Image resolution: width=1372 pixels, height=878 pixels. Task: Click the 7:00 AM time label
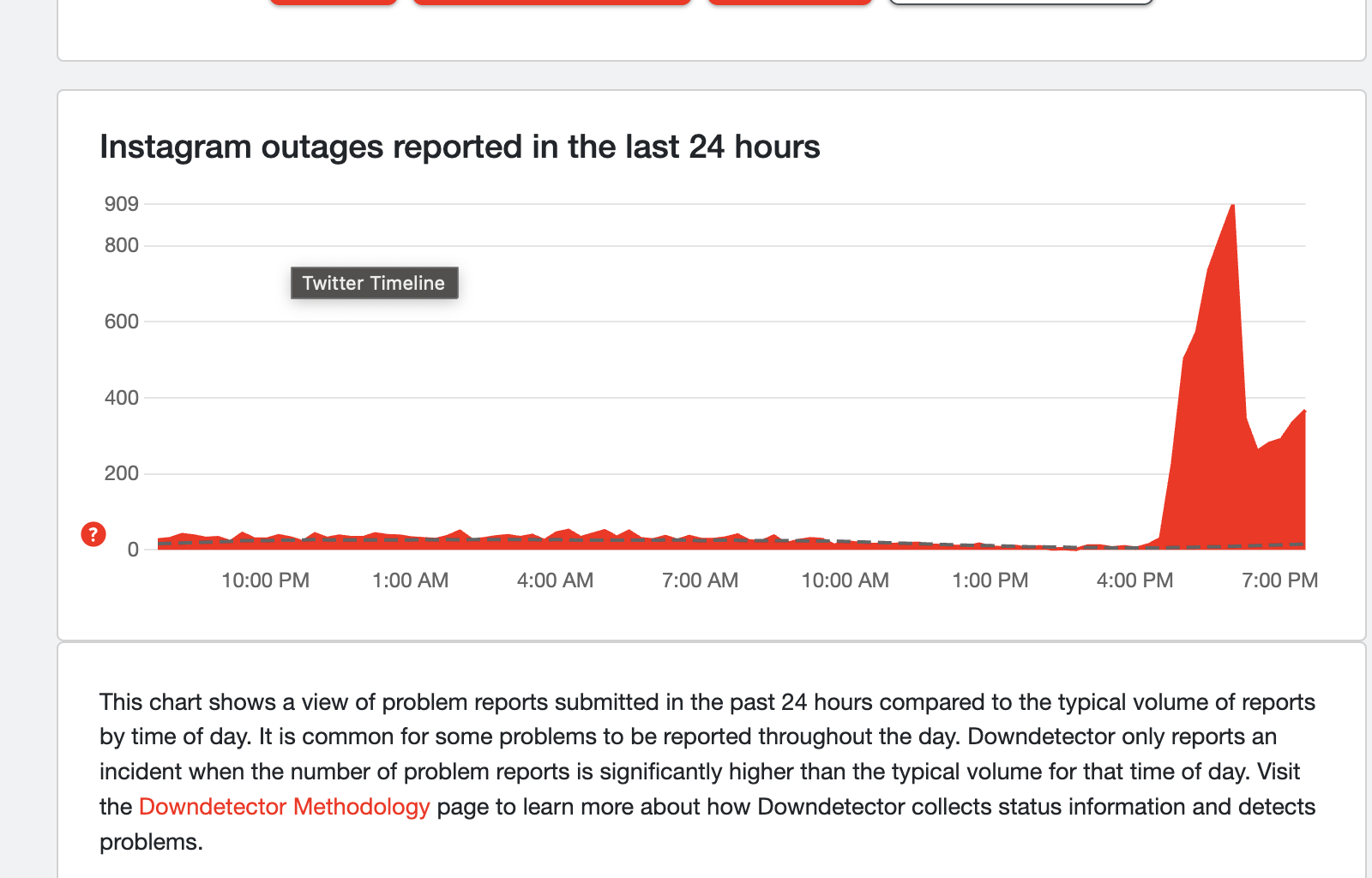click(x=700, y=580)
